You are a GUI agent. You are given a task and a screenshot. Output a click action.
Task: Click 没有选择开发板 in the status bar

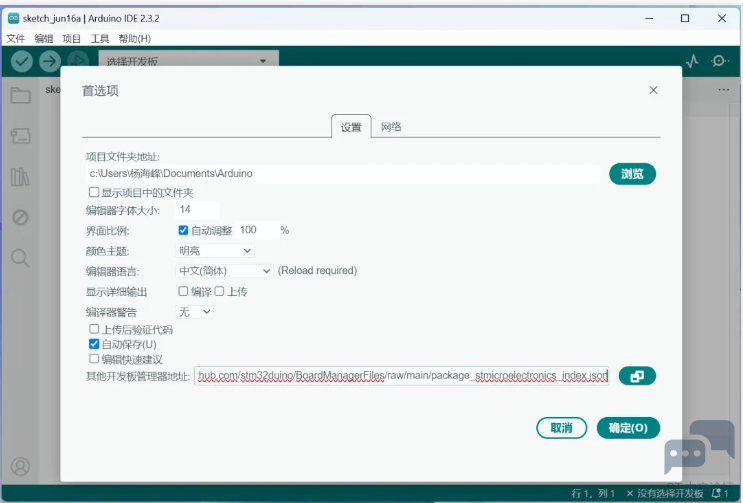(665, 493)
